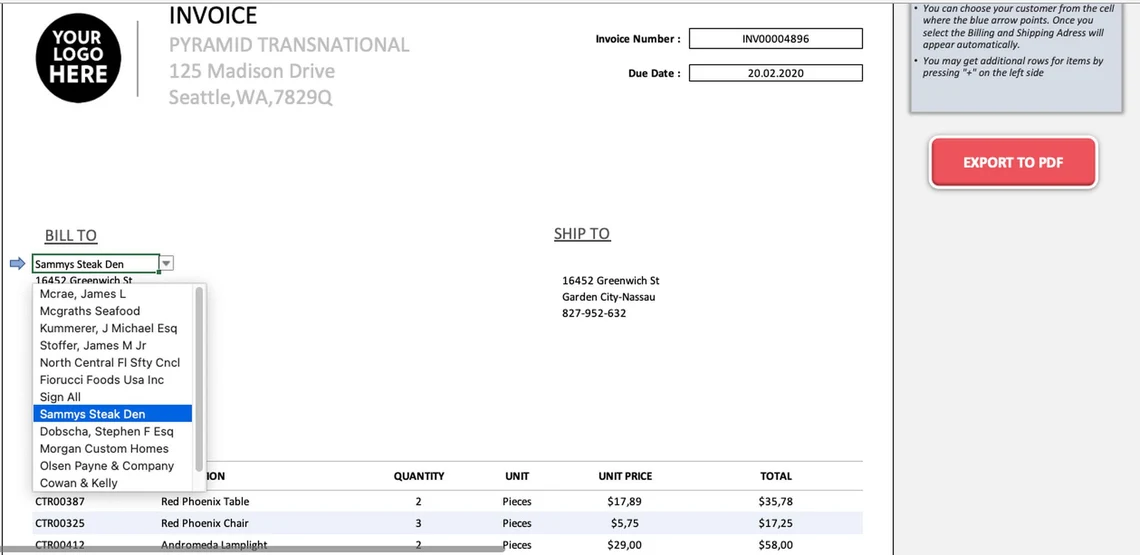Viewport: 1140px width, 555px height.
Task: Click the Bill To customer cell
Action: (95, 264)
